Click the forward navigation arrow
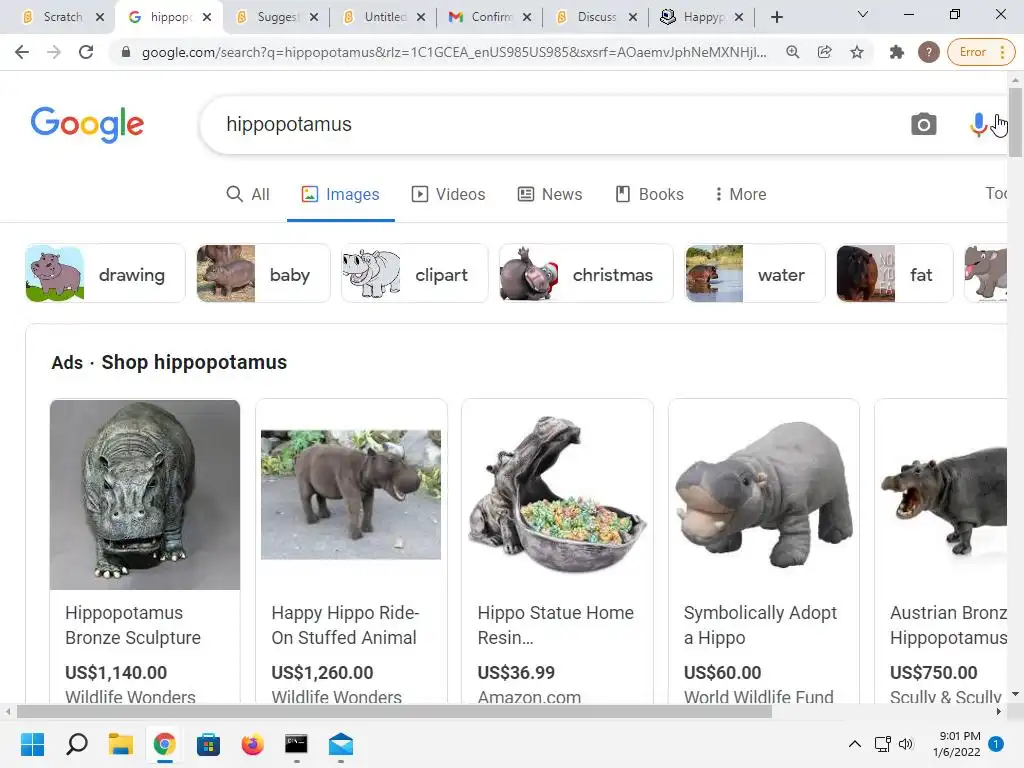Viewport: 1024px width, 768px height. pyautogui.click(x=54, y=52)
